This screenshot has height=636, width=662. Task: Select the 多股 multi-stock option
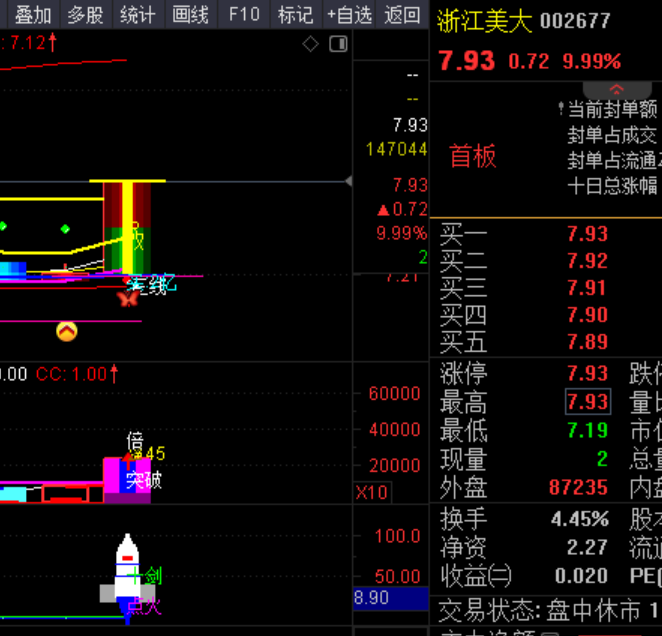click(x=86, y=15)
